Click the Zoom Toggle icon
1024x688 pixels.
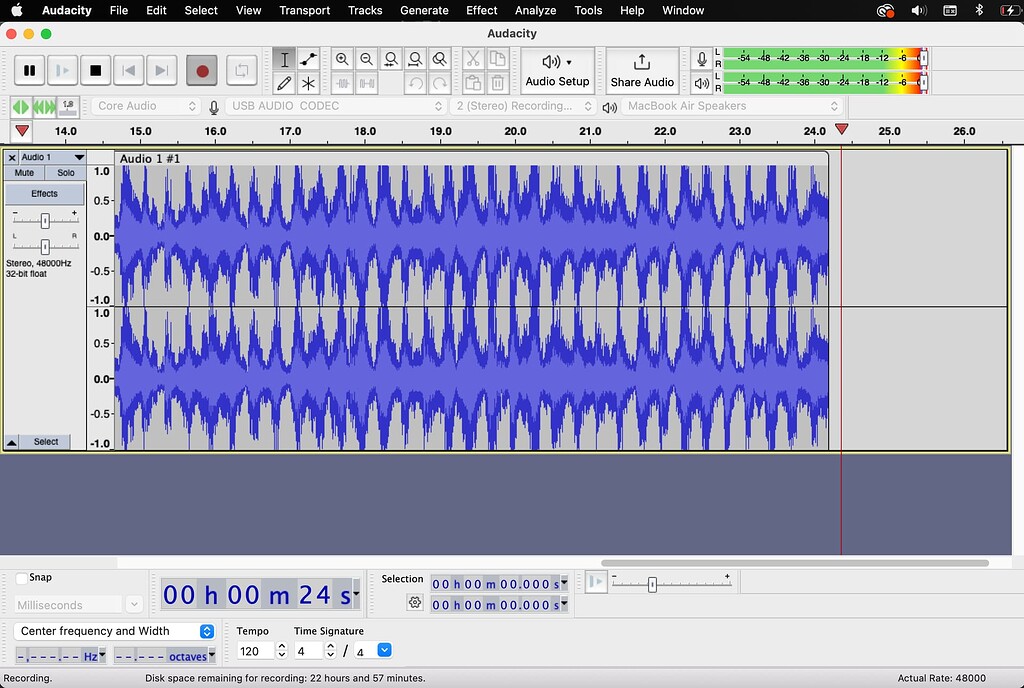[x=439, y=59]
